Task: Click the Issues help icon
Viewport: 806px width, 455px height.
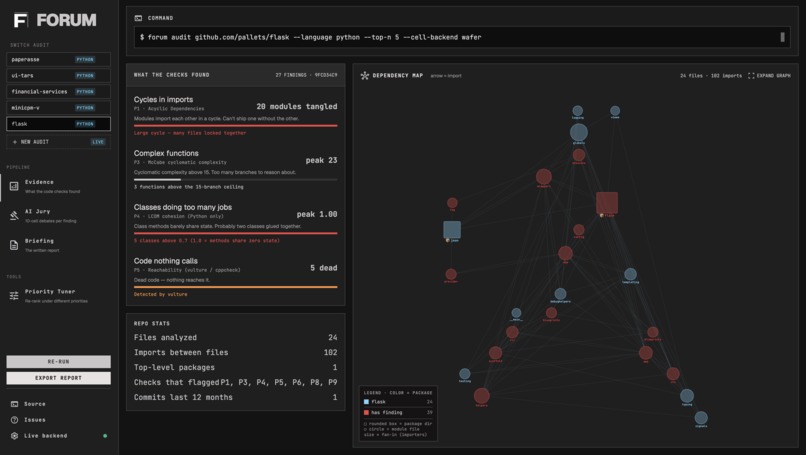Action: [14, 420]
